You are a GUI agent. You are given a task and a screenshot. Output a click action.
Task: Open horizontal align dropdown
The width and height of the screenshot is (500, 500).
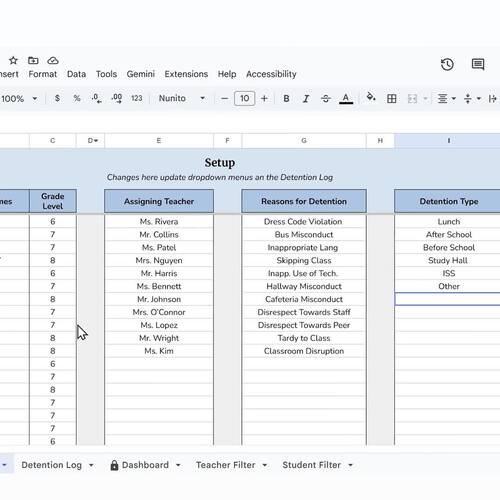446,99
